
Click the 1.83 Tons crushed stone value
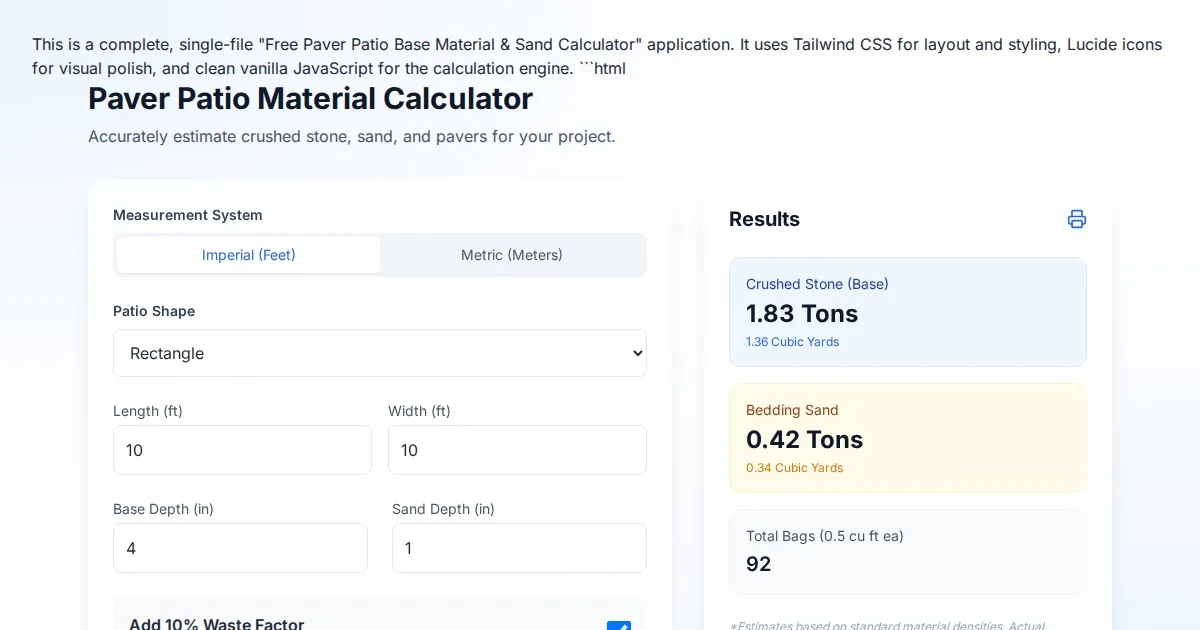[x=802, y=314]
